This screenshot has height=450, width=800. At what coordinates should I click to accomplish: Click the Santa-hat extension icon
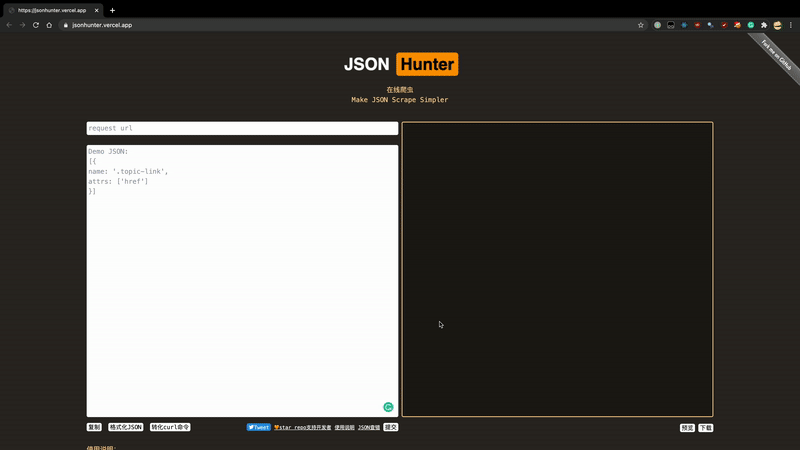click(x=737, y=25)
